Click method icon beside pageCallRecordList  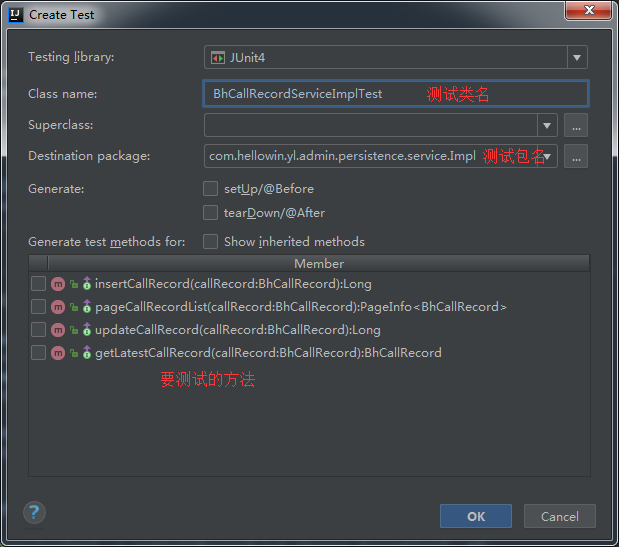[58, 307]
